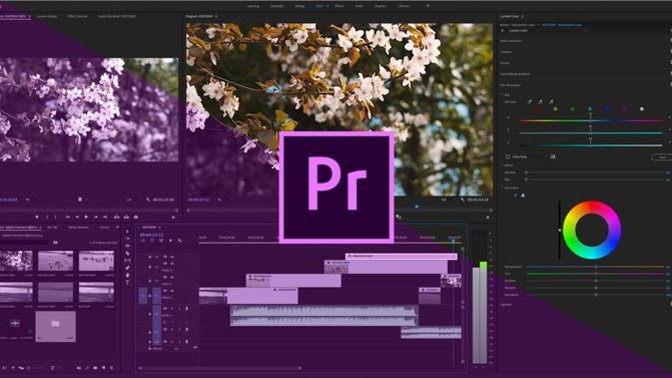Click the invert mask icon beside Color/Gray

coord(553,157)
